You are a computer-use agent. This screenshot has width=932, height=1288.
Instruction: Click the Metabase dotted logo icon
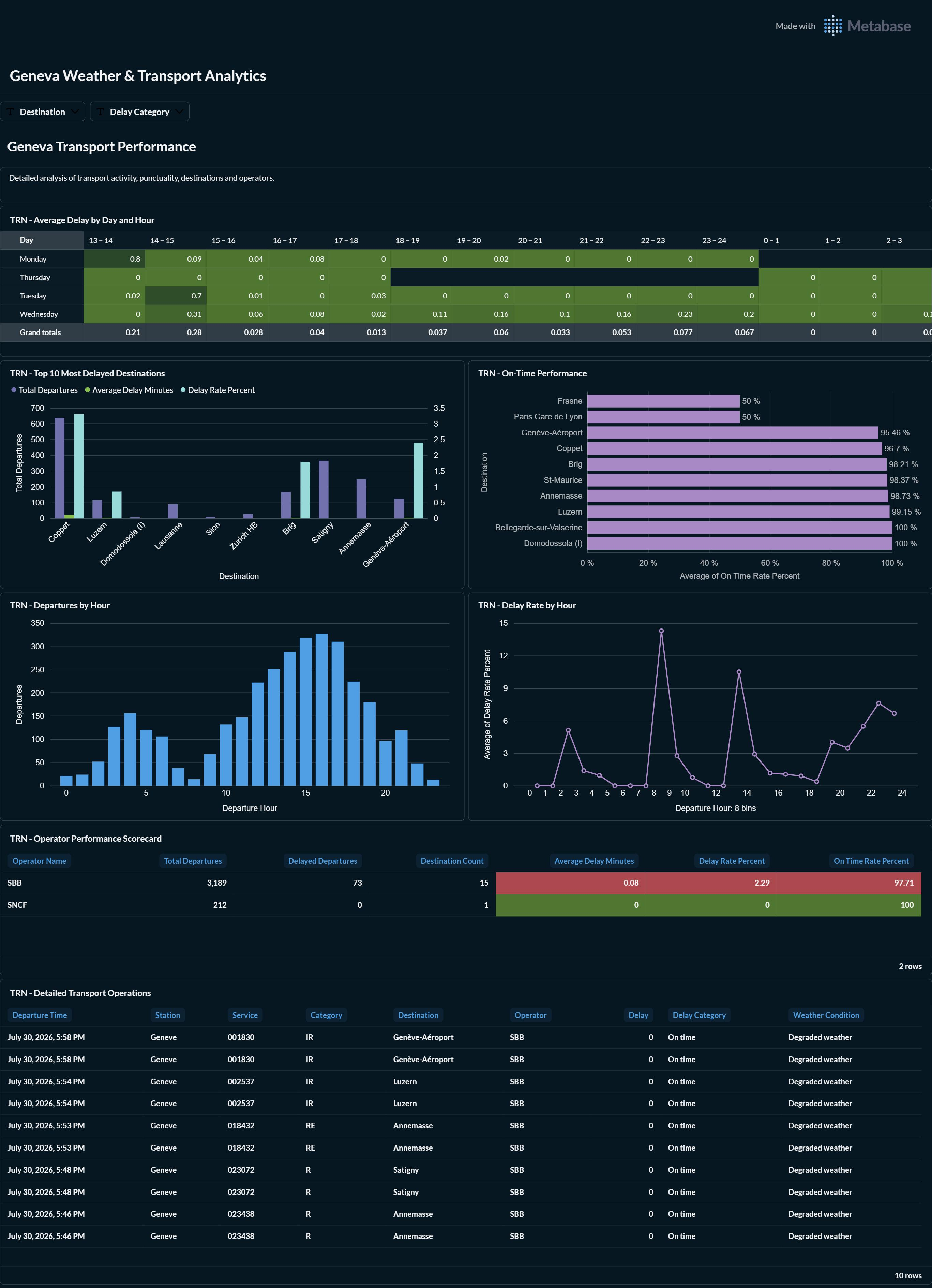(833, 26)
